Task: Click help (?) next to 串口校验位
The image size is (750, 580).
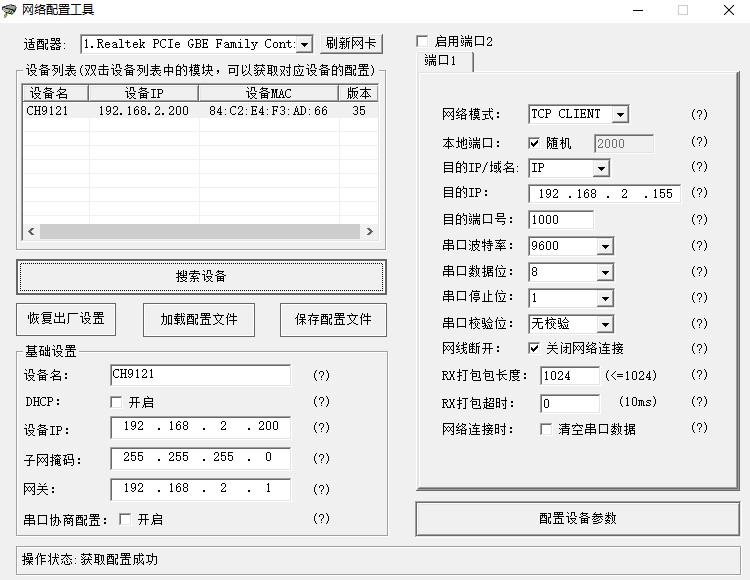Action: [699, 324]
